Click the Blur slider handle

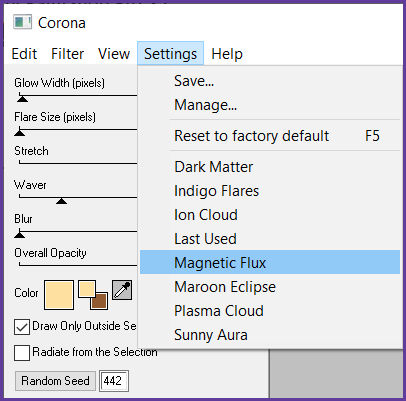coord(20,235)
